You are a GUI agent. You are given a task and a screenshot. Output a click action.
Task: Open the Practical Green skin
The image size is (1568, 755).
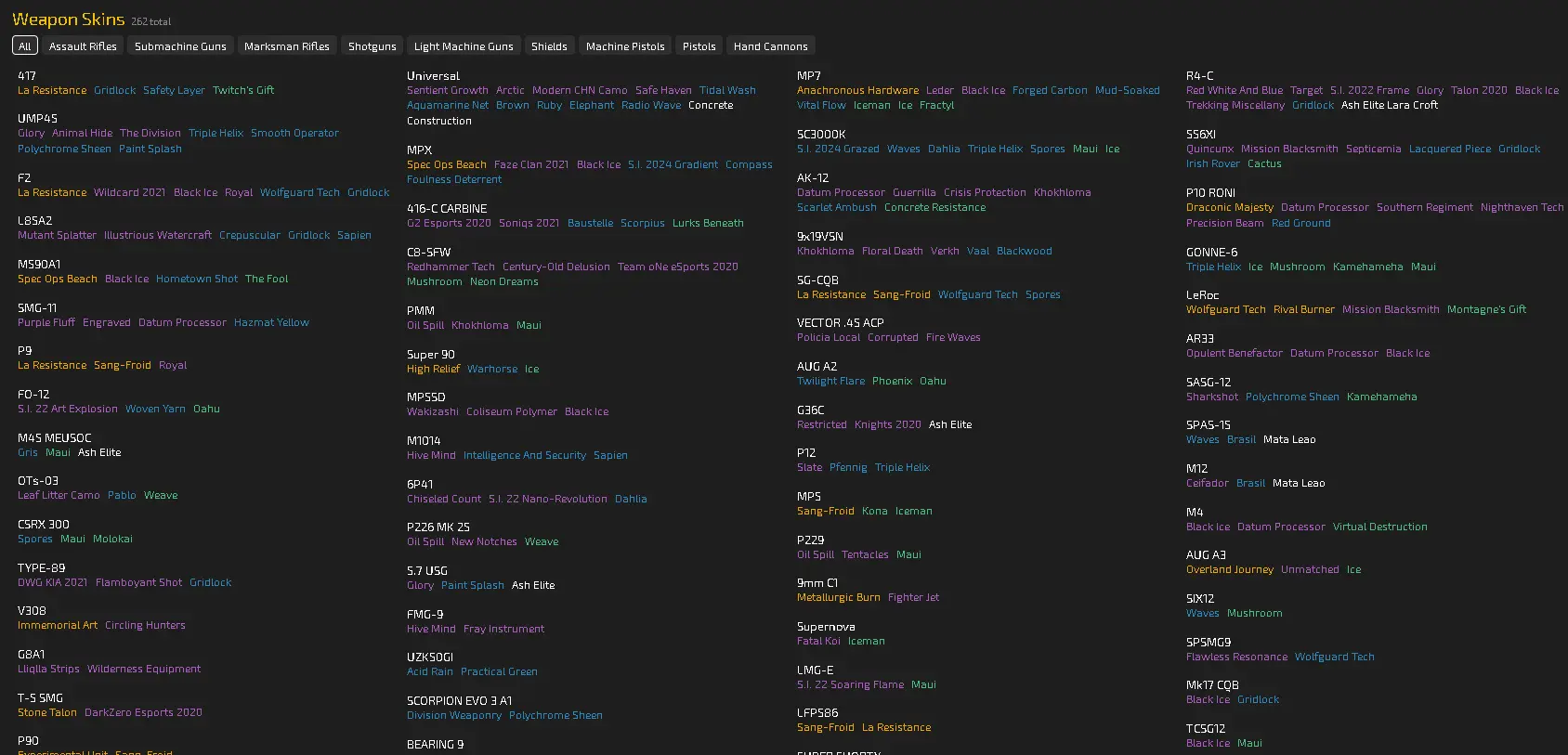coord(499,671)
